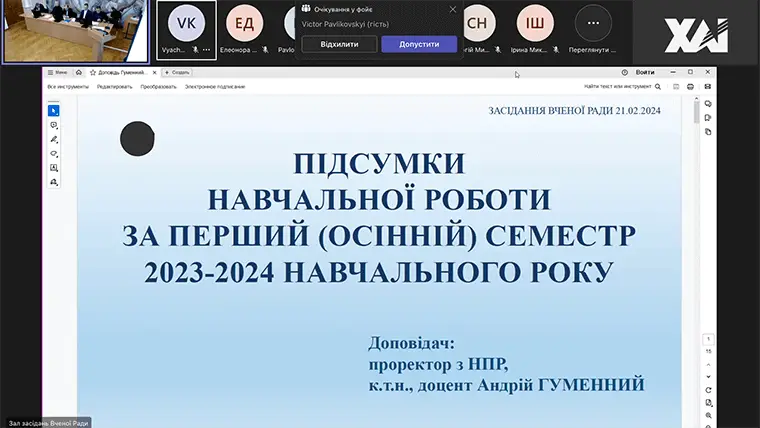Choose the add comment tool in left toolbar
The height and width of the screenshot is (428, 760).
pos(54,125)
